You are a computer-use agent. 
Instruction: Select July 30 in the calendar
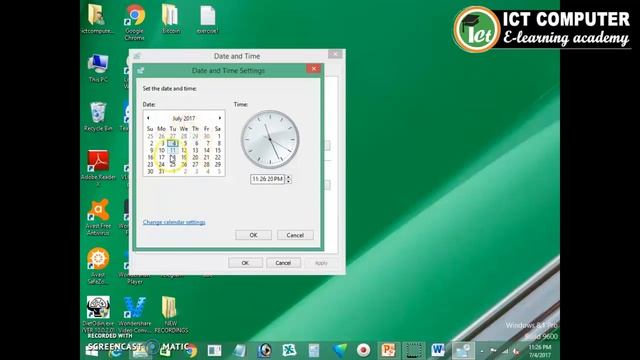[x=150, y=171]
